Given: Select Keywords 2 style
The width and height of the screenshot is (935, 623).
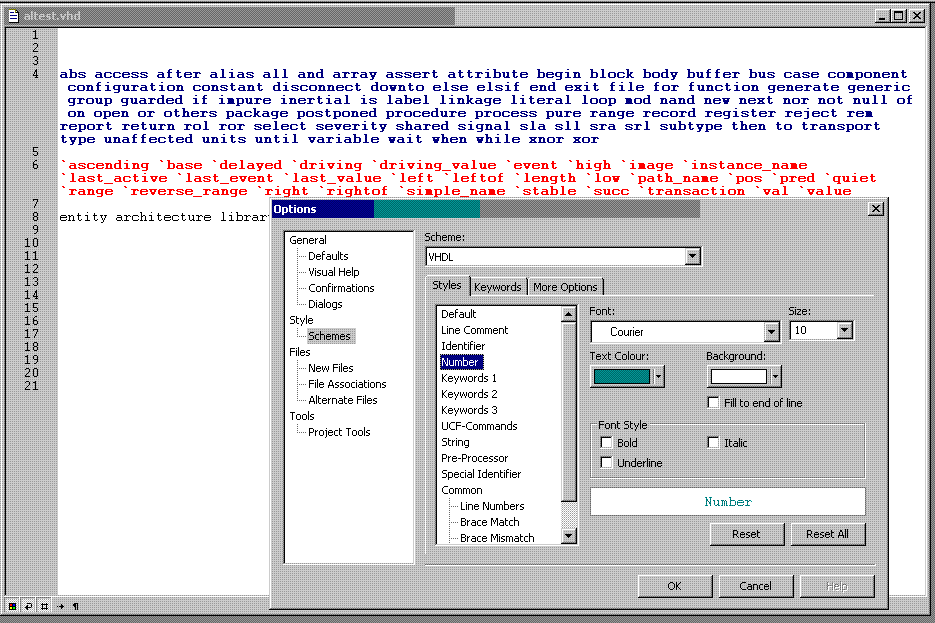Looking at the screenshot, I should point(469,395).
